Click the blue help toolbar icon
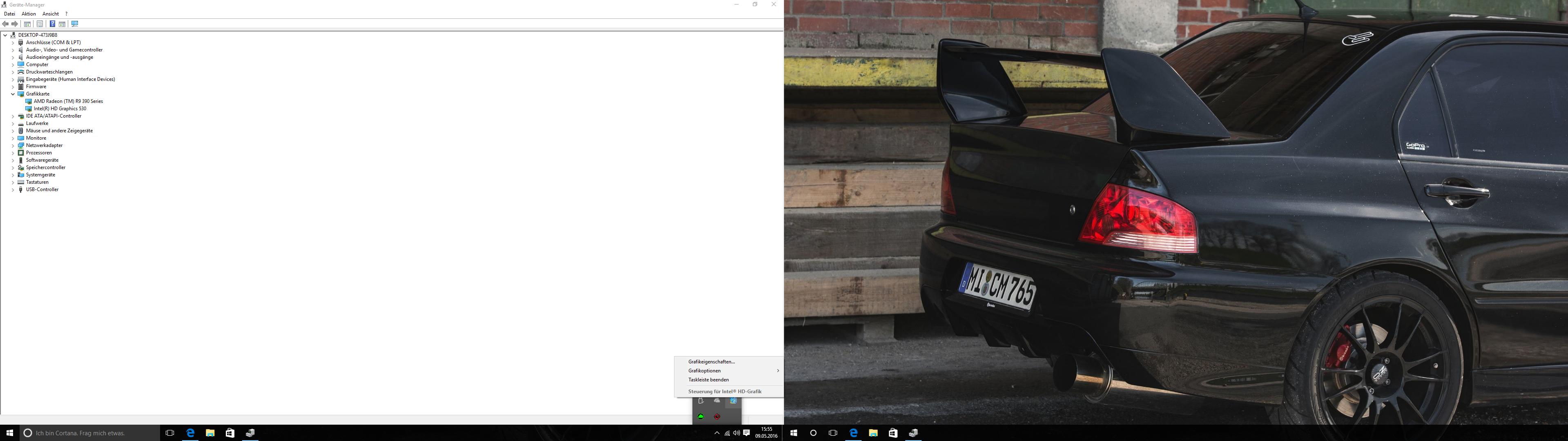Viewport: 1568px width, 441px height. [x=52, y=24]
